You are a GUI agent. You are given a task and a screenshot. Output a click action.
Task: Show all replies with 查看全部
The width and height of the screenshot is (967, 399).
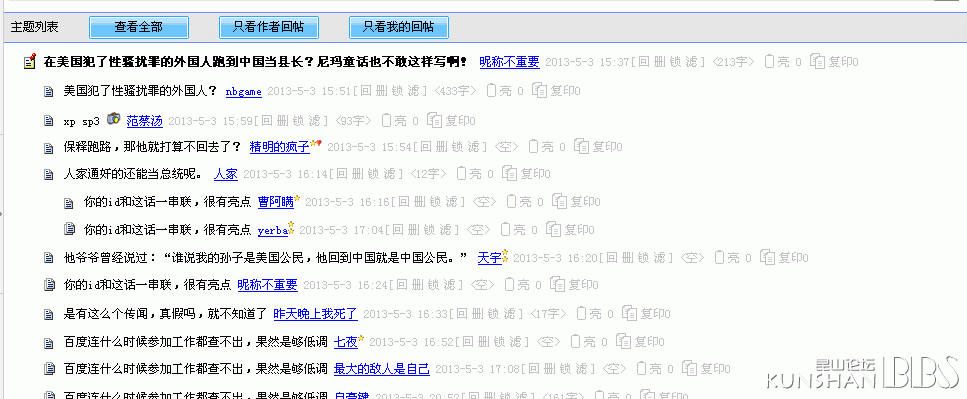[139, 27]
